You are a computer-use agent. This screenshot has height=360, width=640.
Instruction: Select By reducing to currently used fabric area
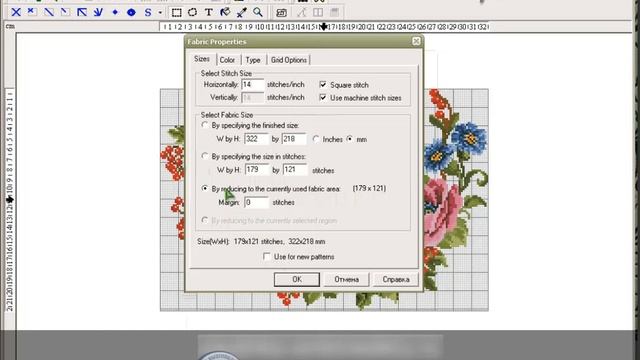click(x=205, y=189)
